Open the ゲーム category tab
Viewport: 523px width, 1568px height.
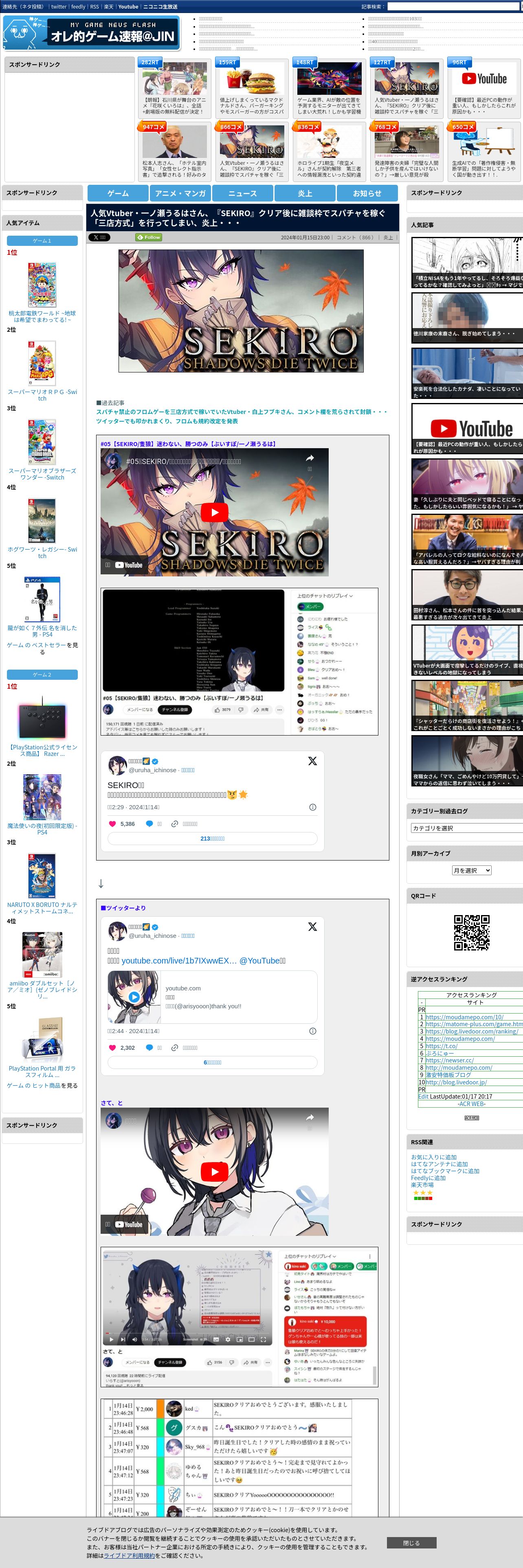pos(118,193)
